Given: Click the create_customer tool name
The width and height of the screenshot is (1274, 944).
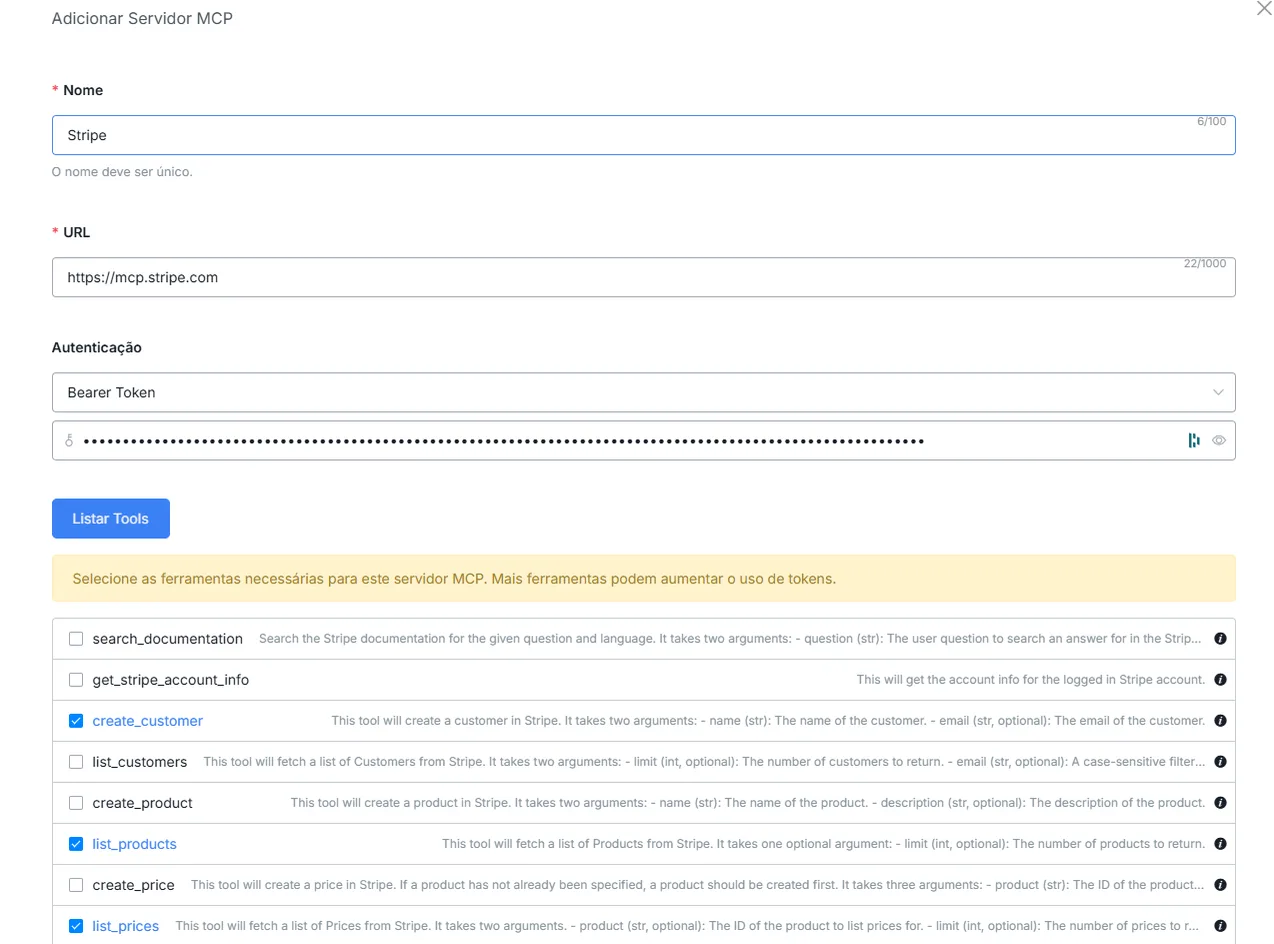Looking at the screenshot, I should point(148,721).
